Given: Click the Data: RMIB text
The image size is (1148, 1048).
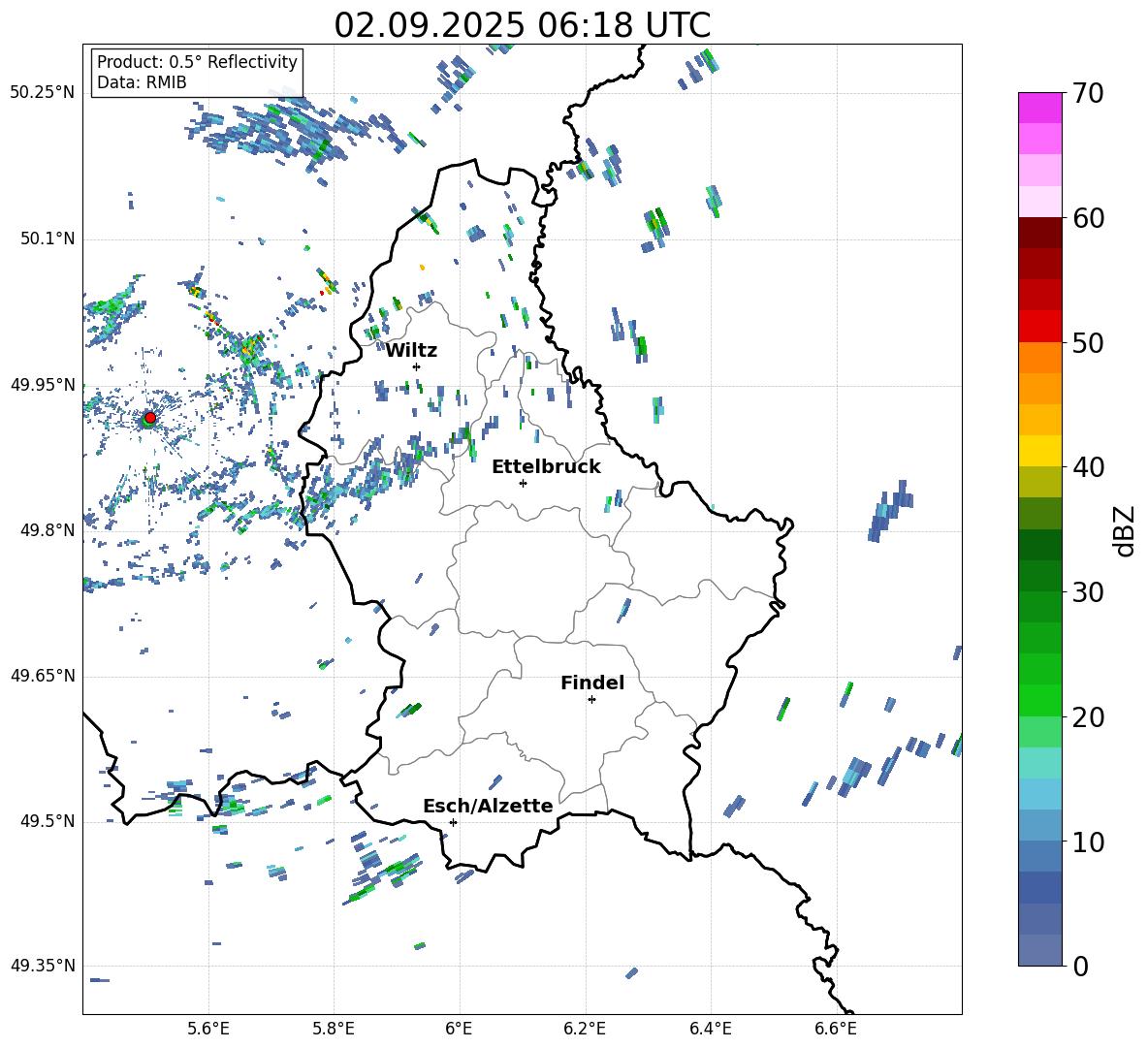Looking at the screenshot, I should coord(142,82).
